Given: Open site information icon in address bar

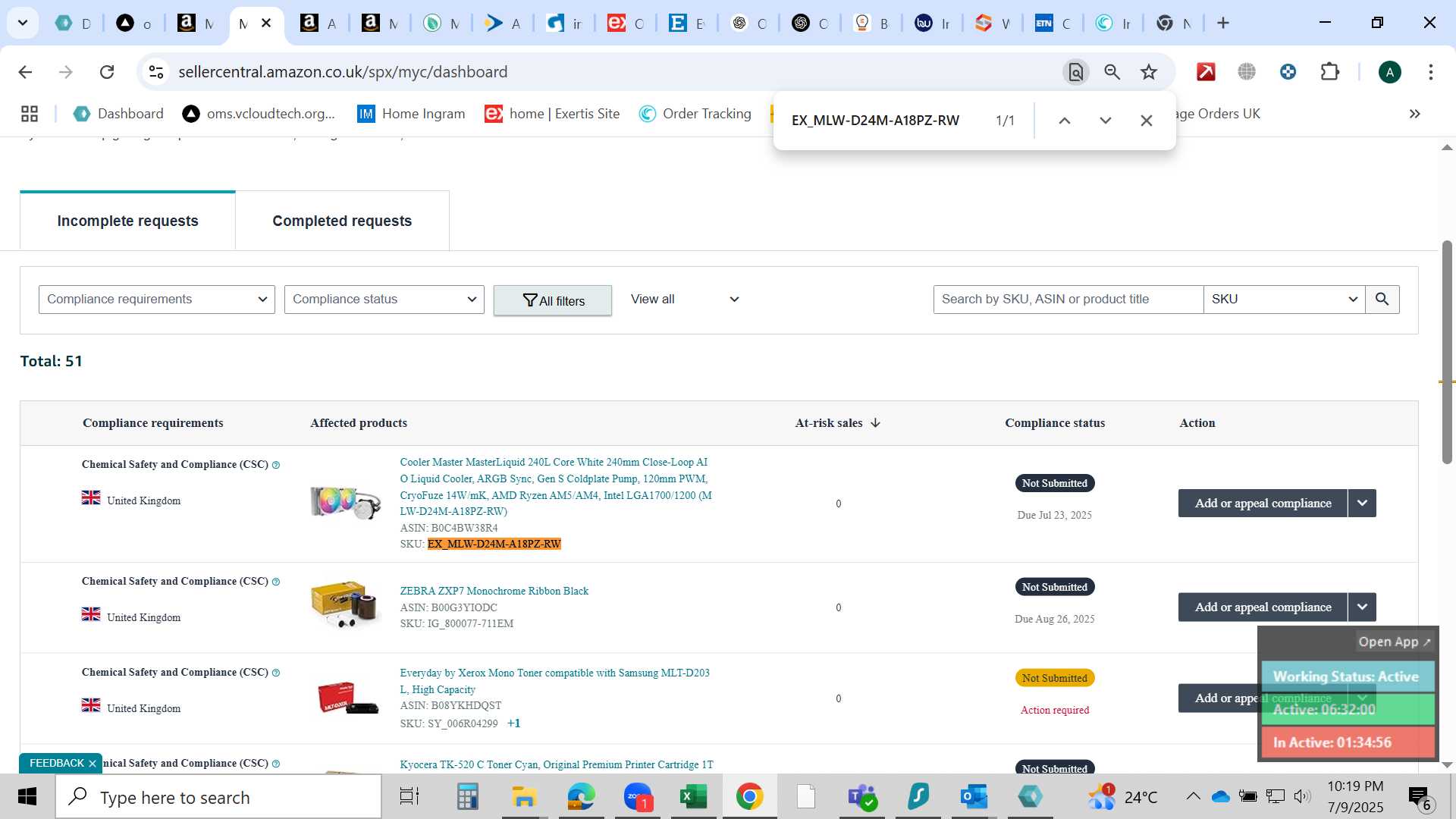Looking at the screenshot, I should pos(156,72).
